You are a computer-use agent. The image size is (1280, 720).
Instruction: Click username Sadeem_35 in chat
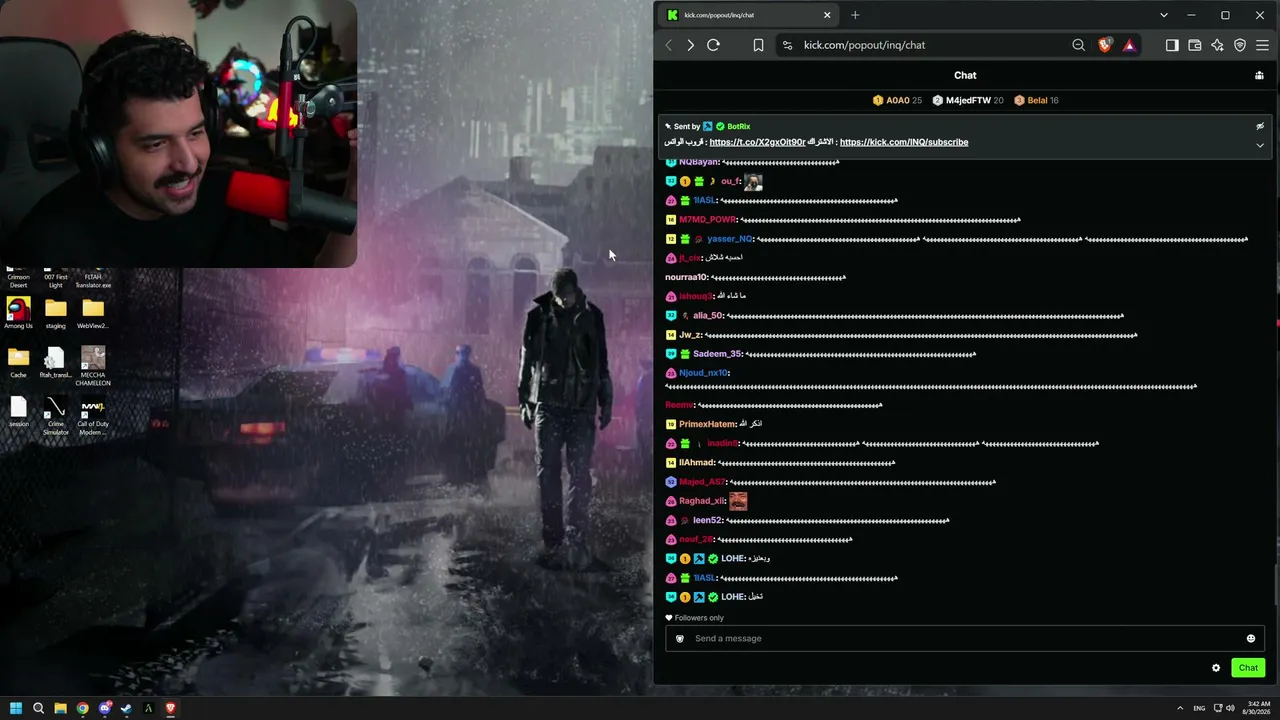point(717,354)
